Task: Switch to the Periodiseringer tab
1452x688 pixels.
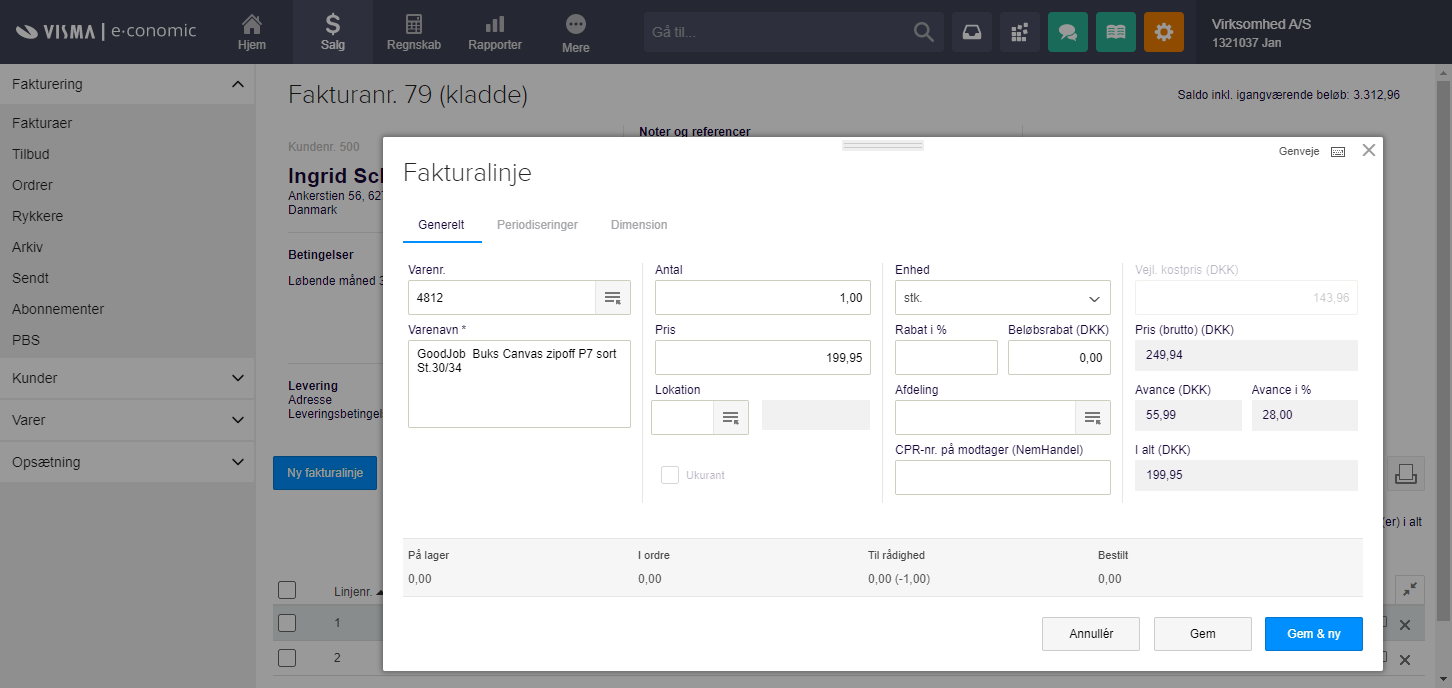Action: [537, 225]
